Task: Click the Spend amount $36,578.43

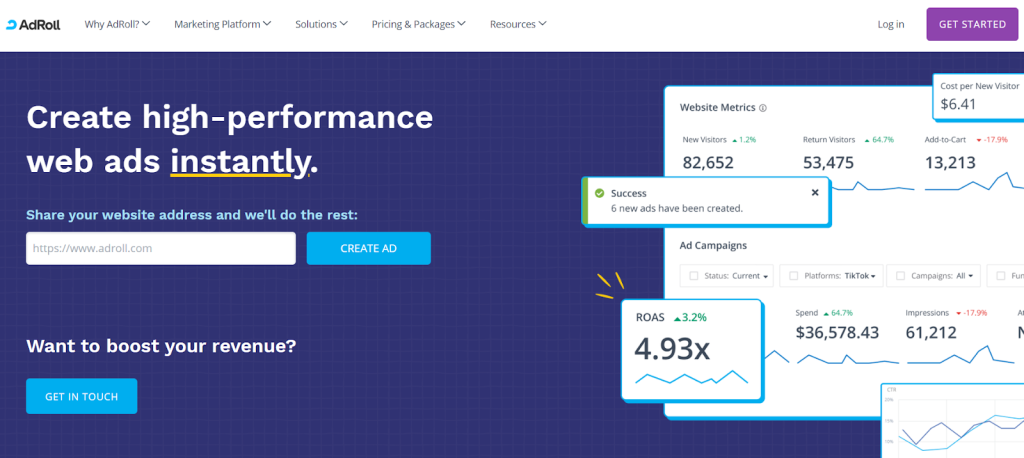Action: pyautogui.click(x=837, y=333)
